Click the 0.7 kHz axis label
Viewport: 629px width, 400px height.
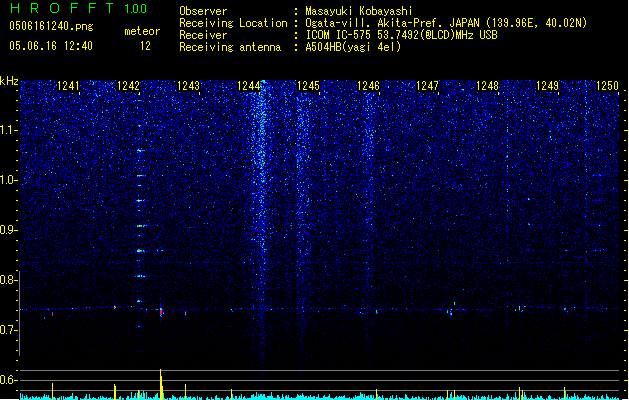tap(8, 330)
